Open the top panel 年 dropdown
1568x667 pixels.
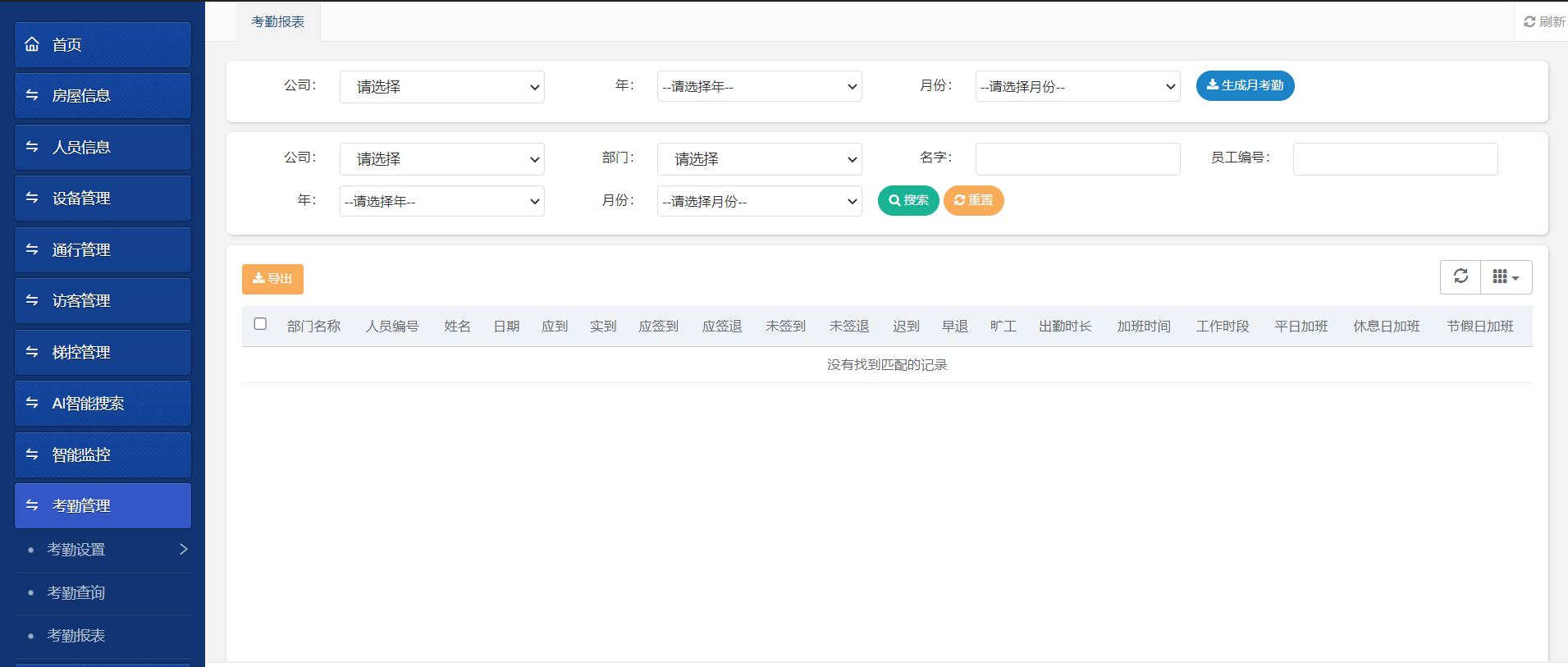point(760,86)
